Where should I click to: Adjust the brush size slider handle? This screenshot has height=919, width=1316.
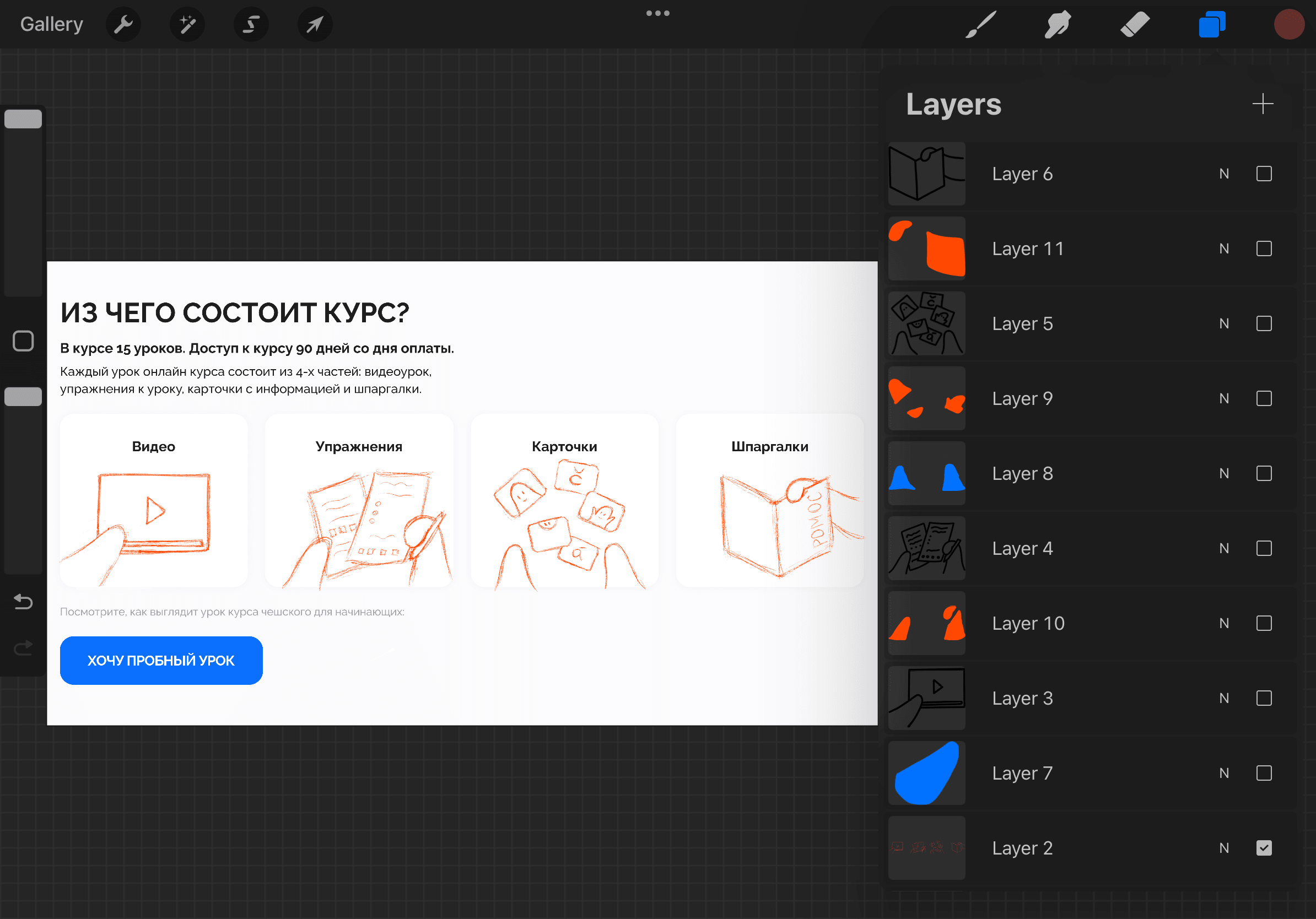click(23, 119)
